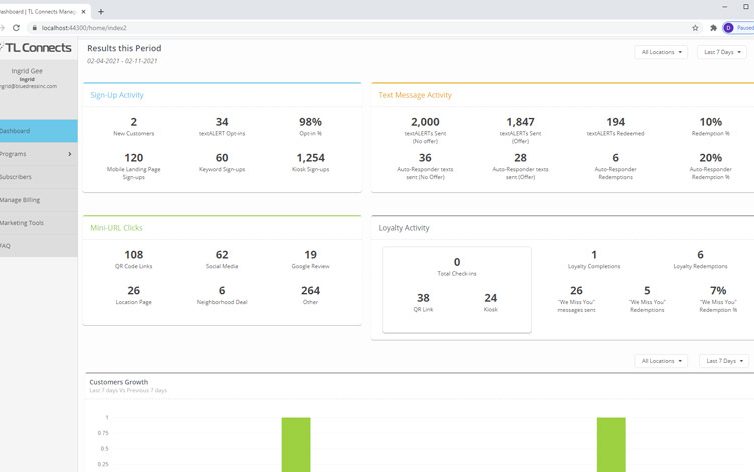Open the lower Last 7 Days dropdown above the chart

724,360
